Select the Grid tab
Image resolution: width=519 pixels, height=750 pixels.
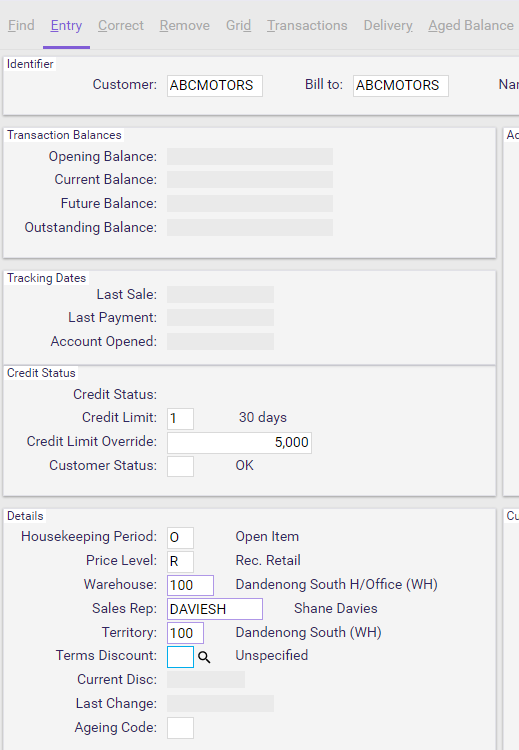coord(238,25)
